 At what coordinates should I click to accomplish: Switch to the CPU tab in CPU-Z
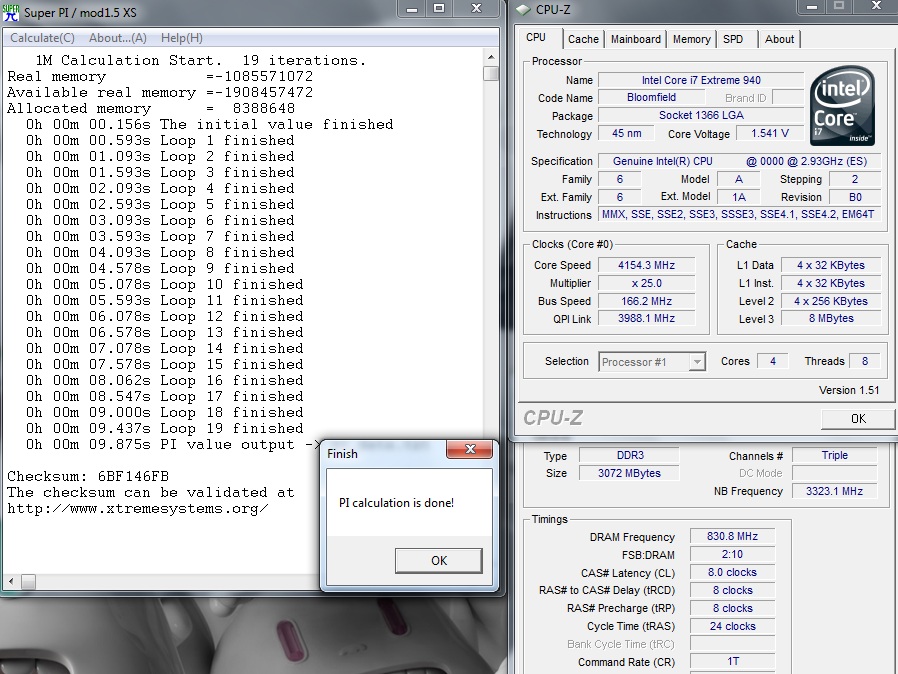coord(536,37)
